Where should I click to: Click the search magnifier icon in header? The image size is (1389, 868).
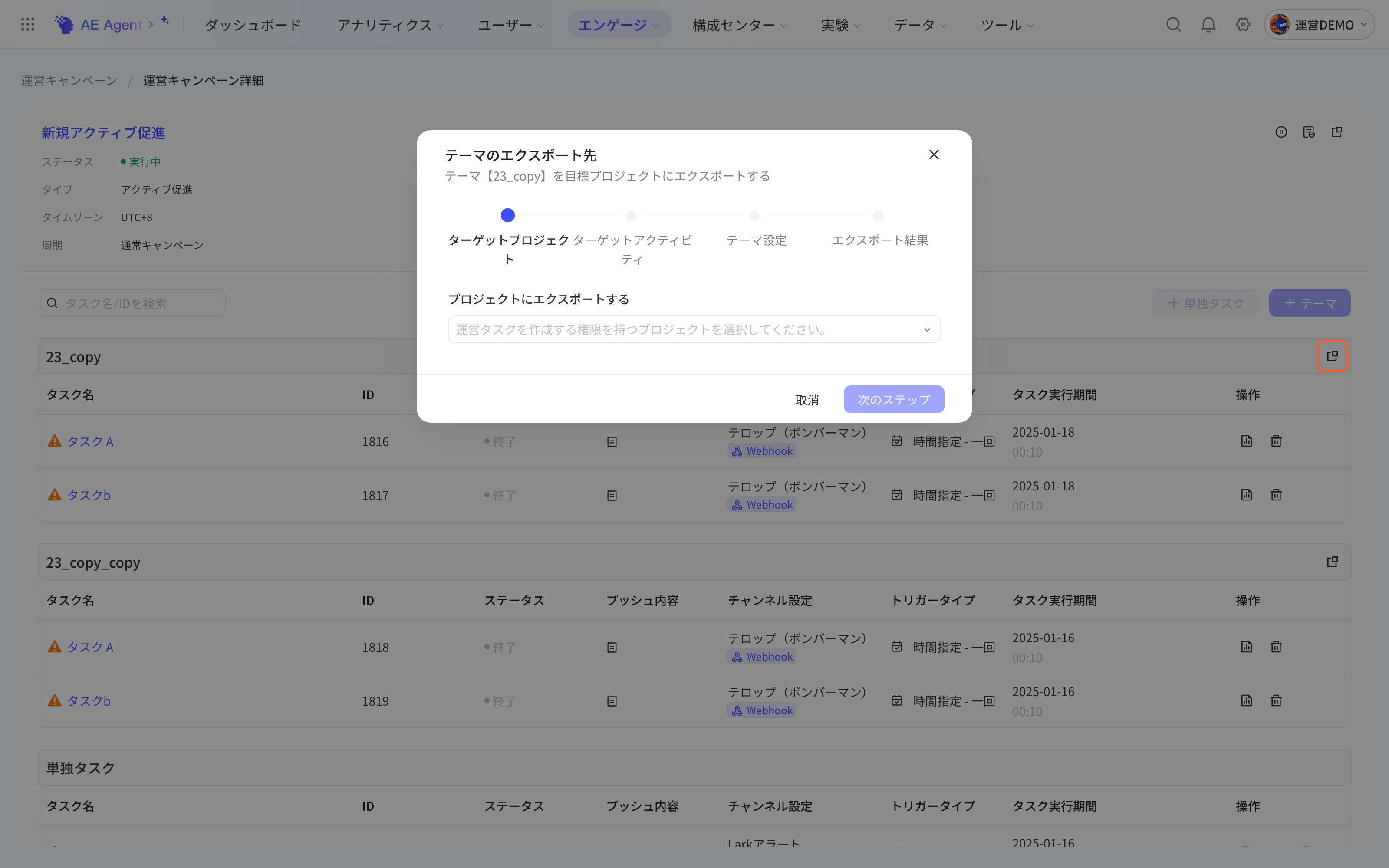point(1173,25)
